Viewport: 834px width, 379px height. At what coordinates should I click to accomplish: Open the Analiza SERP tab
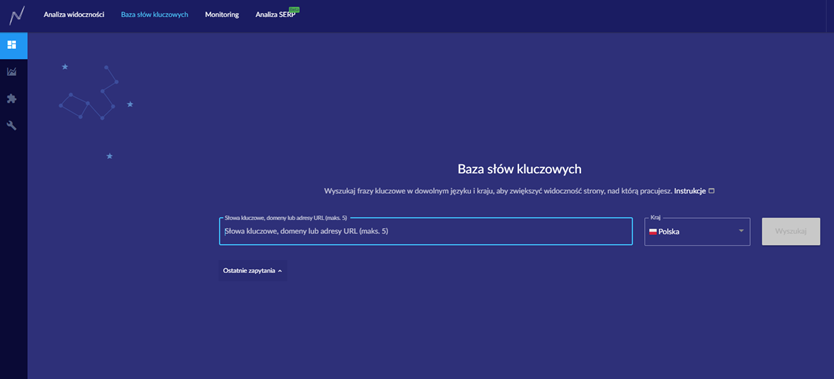[276, 15]
